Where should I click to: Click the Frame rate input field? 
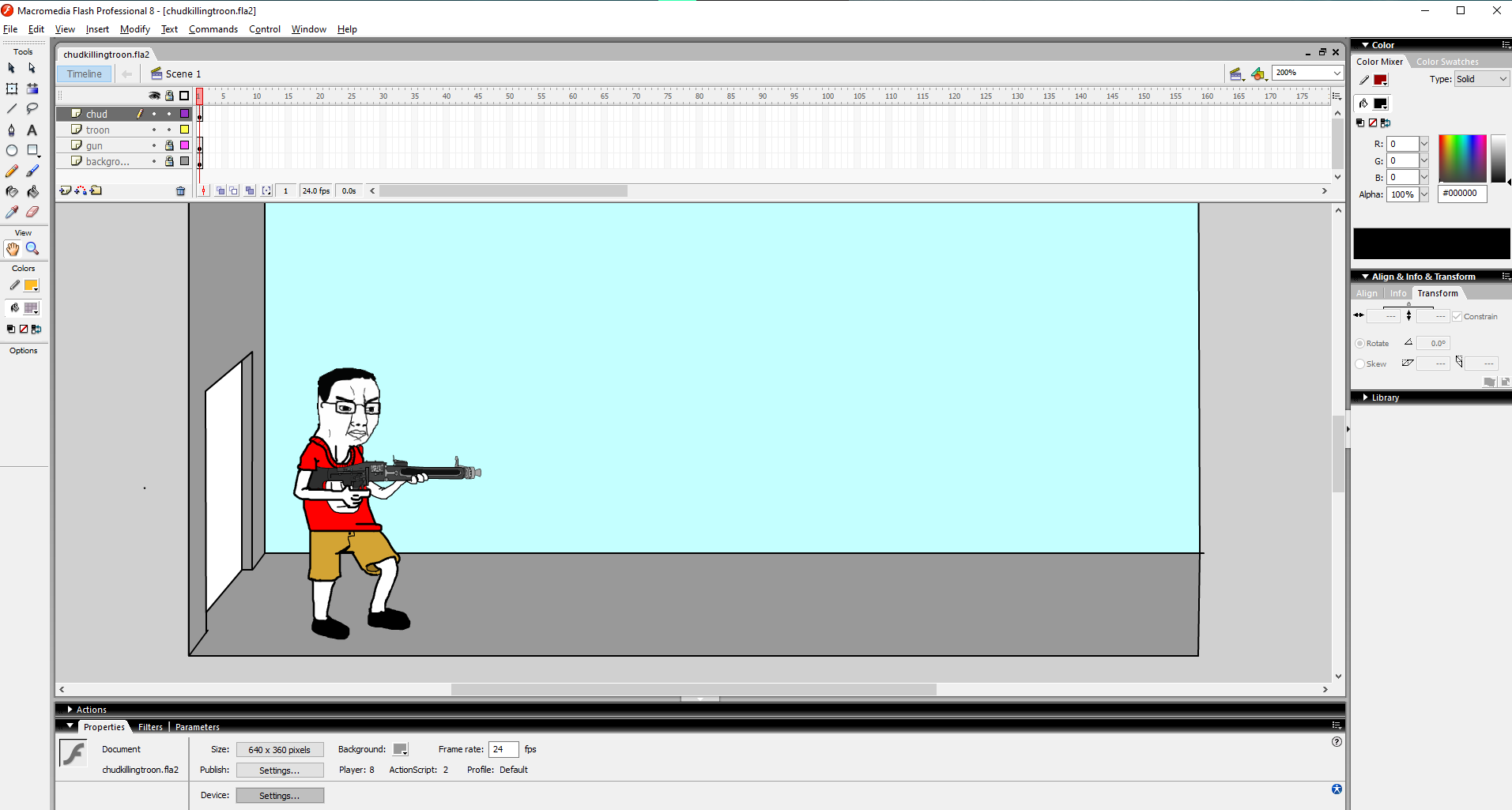tap(503, 749)
